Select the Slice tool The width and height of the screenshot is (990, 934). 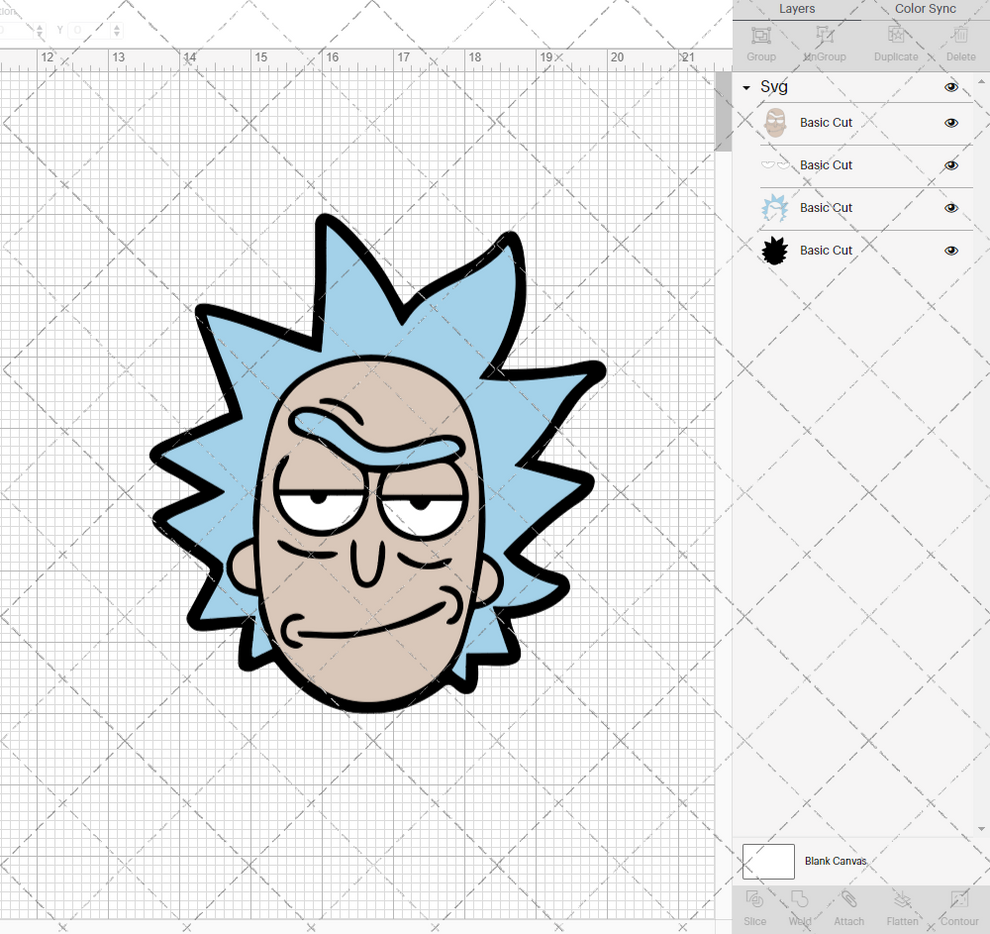[754, 908]
